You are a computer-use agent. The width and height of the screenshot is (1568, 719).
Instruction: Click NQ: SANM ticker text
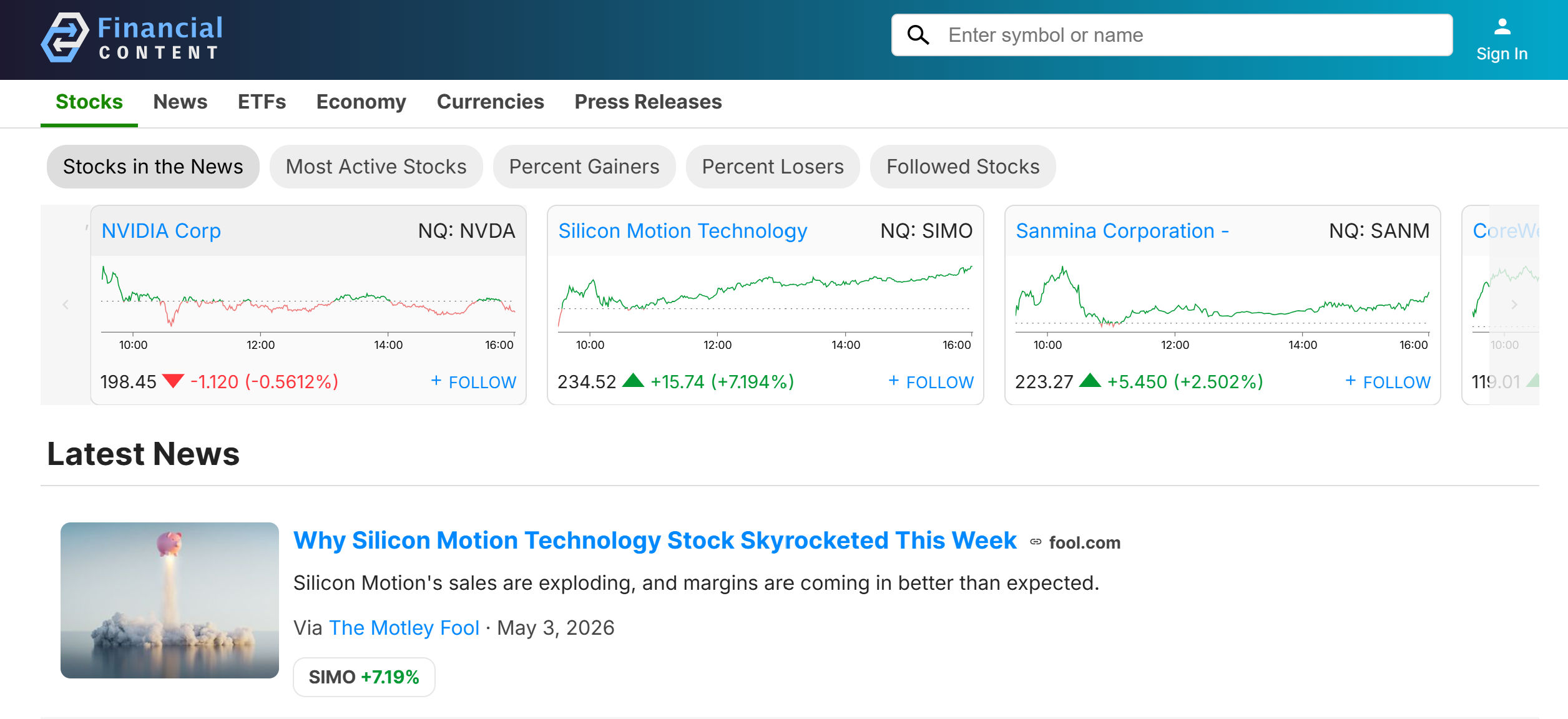click(1379, 231)
